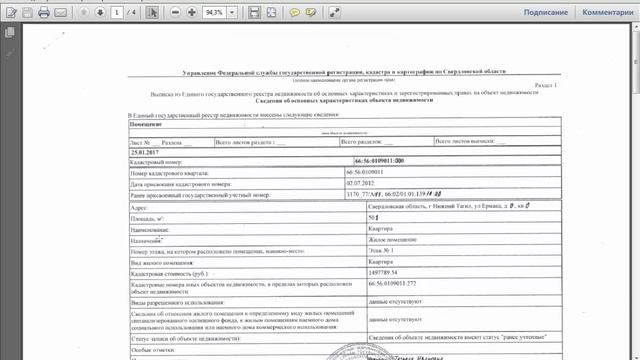Click the Помещение heading in the document

point(146,124)
